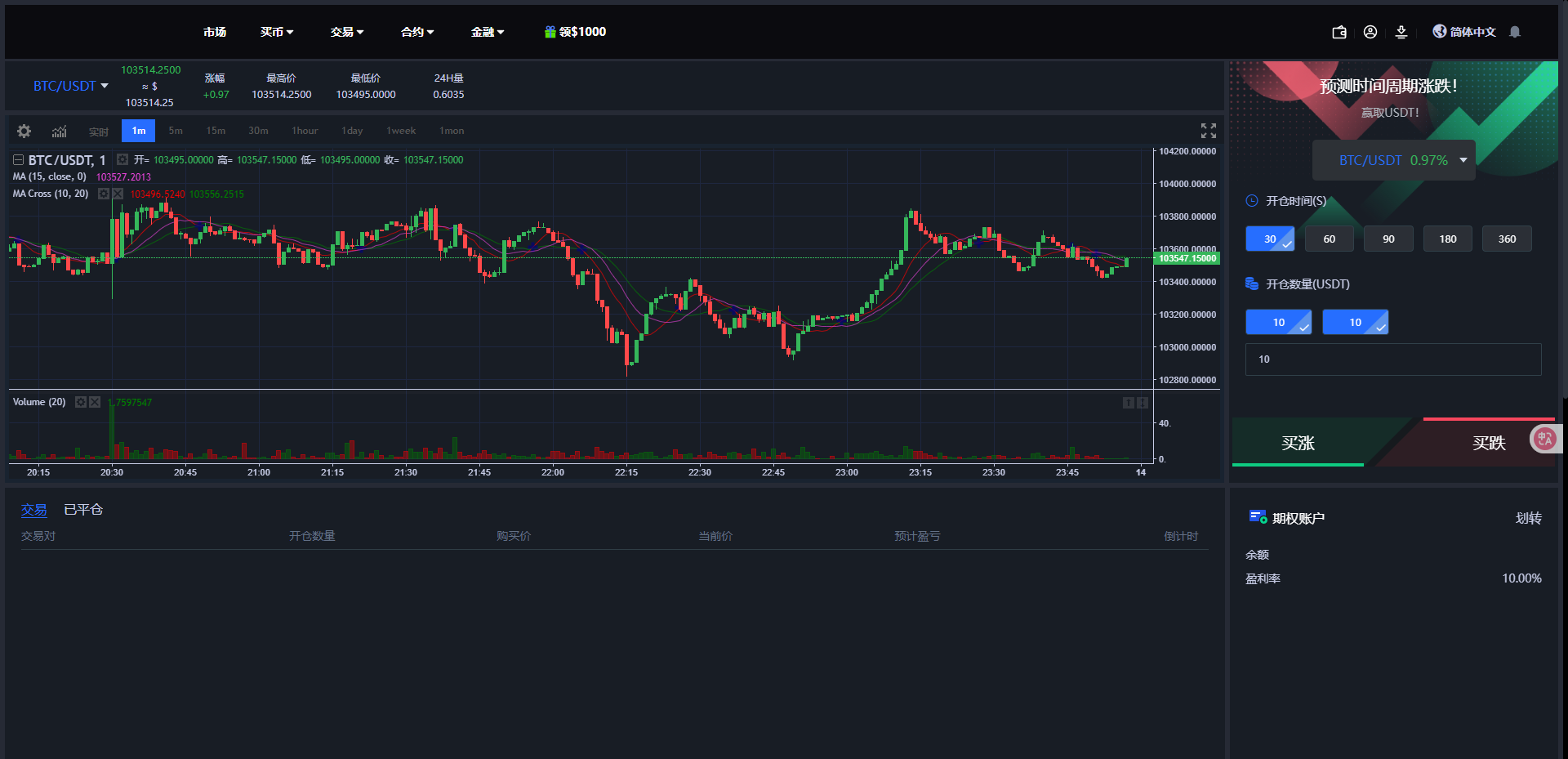The height and width of the screenshot is (759, 1568).
Task: Expand the 合约 menu
Action: coord(417,32)
